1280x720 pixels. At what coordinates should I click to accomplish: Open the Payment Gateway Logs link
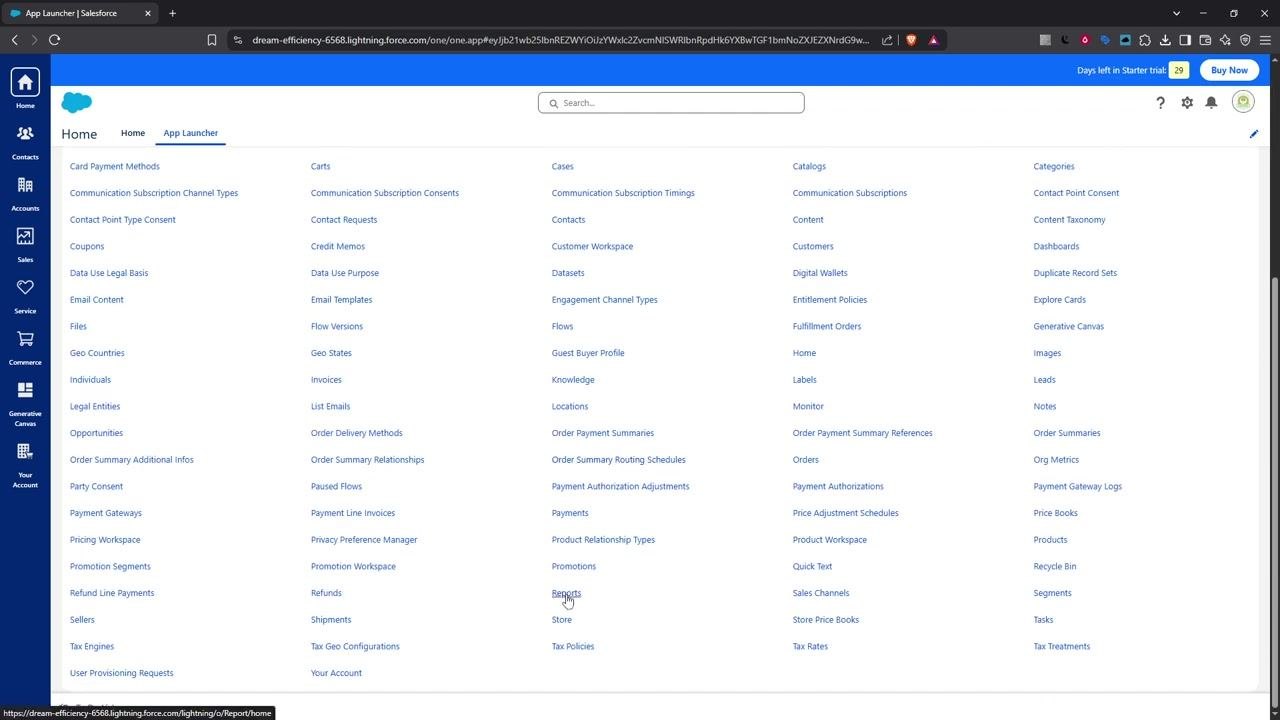coord(1078,486)
